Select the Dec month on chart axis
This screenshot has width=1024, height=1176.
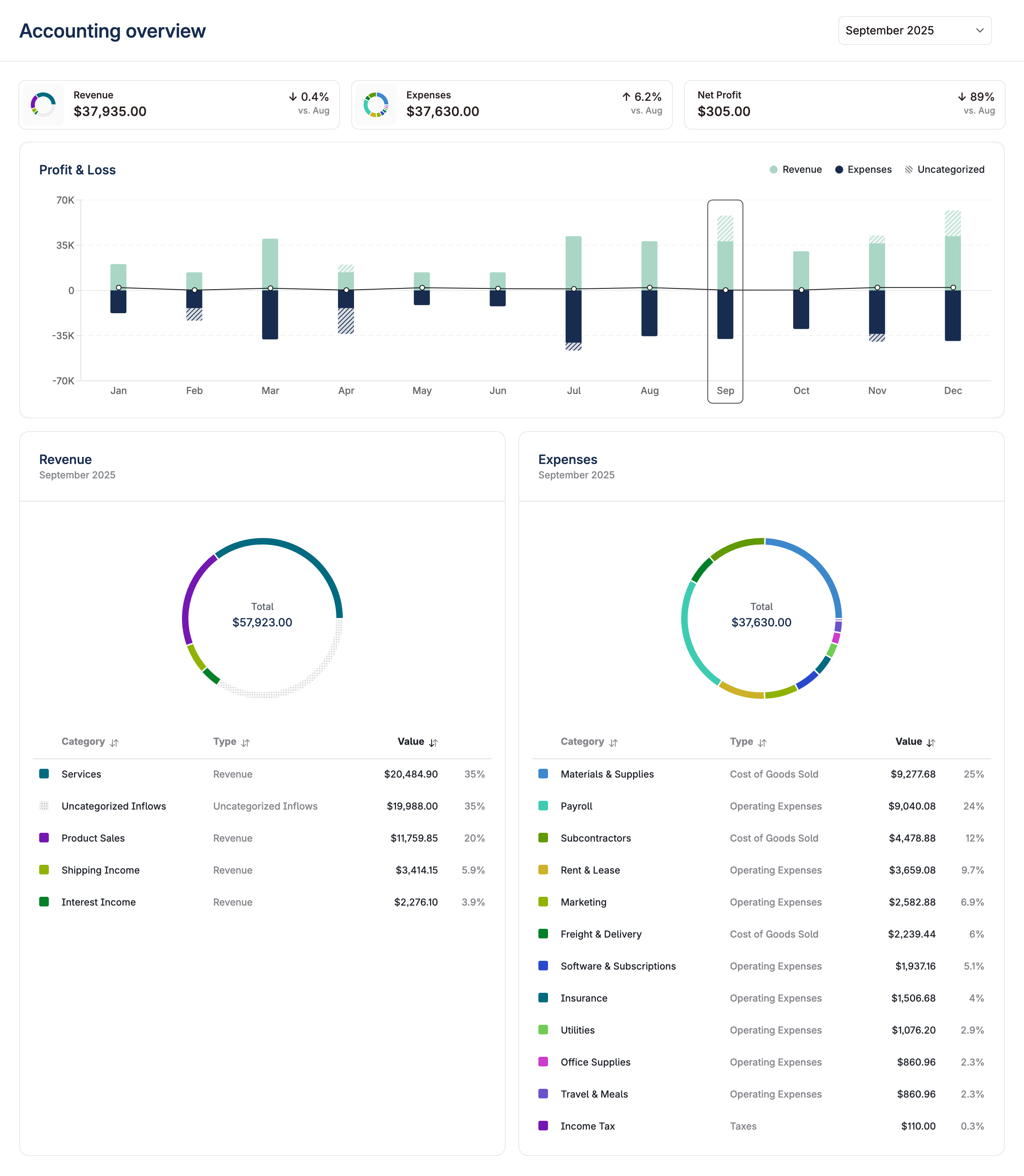[952, 391]
